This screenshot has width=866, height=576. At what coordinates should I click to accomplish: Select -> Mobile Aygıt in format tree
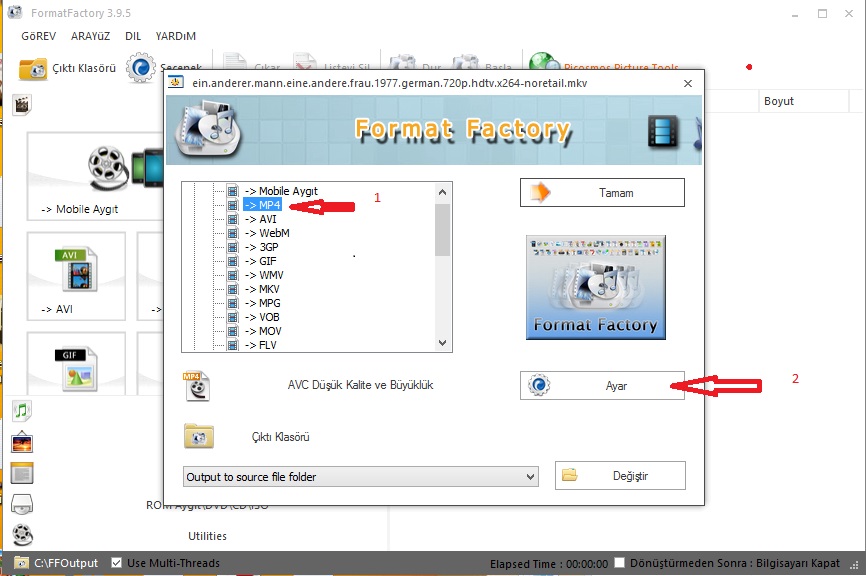[x=281, y=191]
